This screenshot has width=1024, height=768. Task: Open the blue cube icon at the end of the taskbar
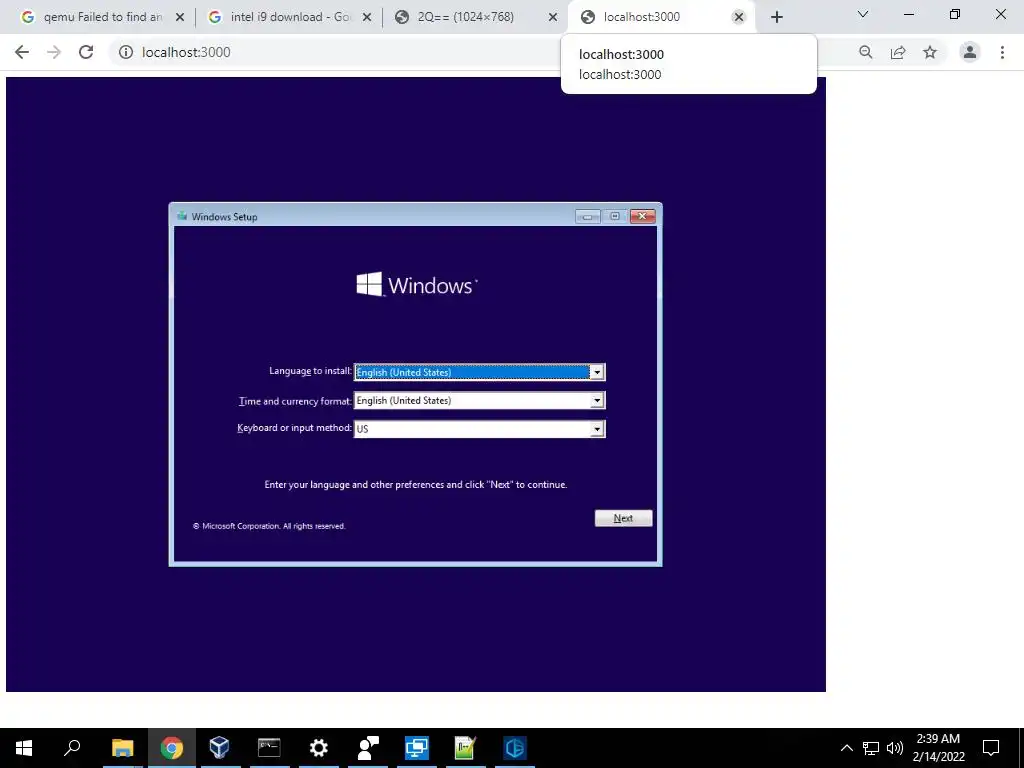tap(515, 748)
